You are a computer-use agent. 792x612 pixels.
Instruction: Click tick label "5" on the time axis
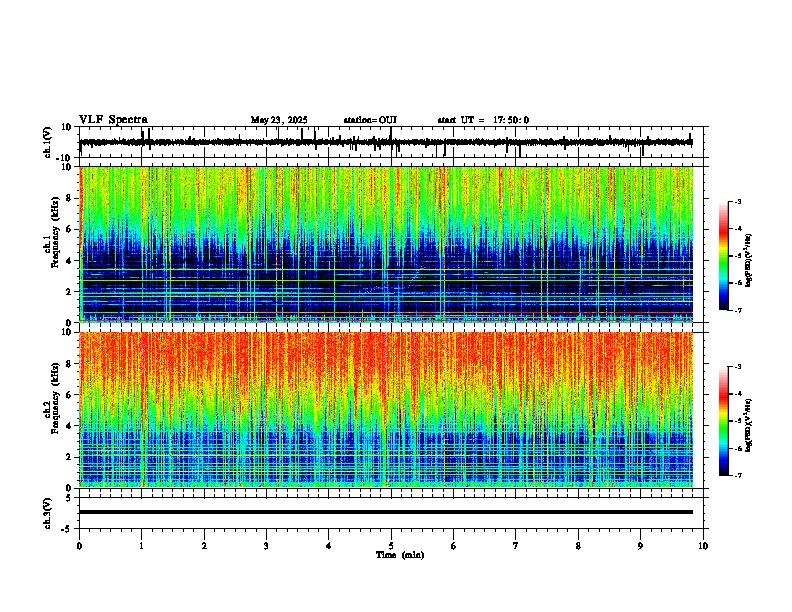[x=391, y=546]
